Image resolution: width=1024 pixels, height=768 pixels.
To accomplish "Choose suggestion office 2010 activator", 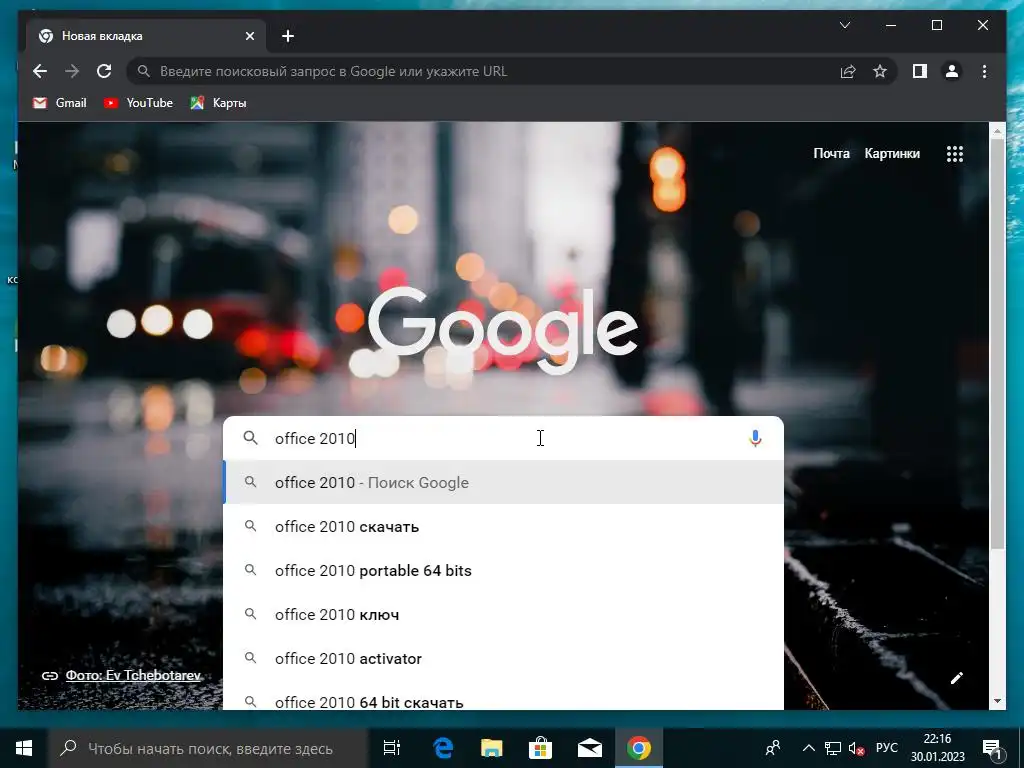I will 504,658.
